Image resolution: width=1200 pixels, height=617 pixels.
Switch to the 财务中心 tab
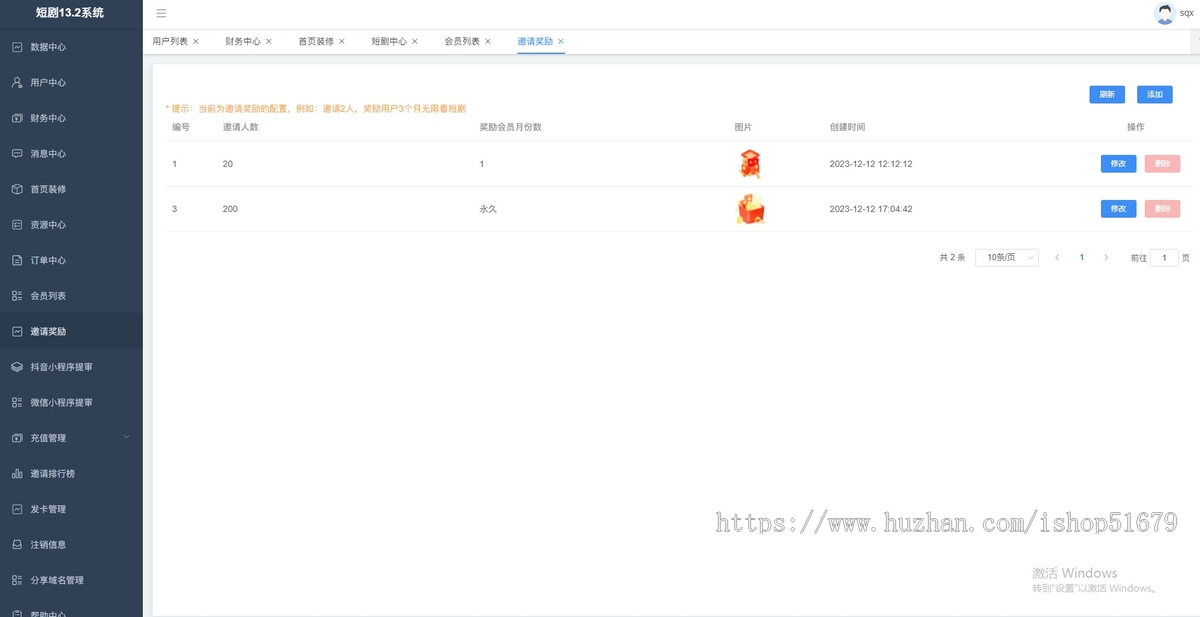[x=243, y=41]
